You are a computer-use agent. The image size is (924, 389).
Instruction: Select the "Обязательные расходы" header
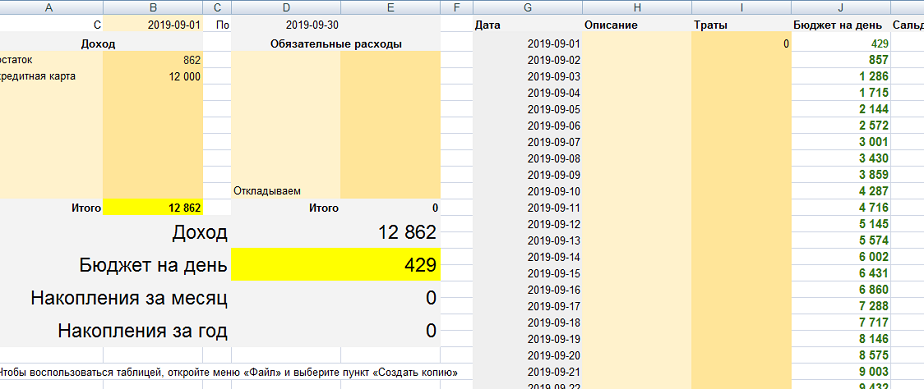tap(336, 44)
